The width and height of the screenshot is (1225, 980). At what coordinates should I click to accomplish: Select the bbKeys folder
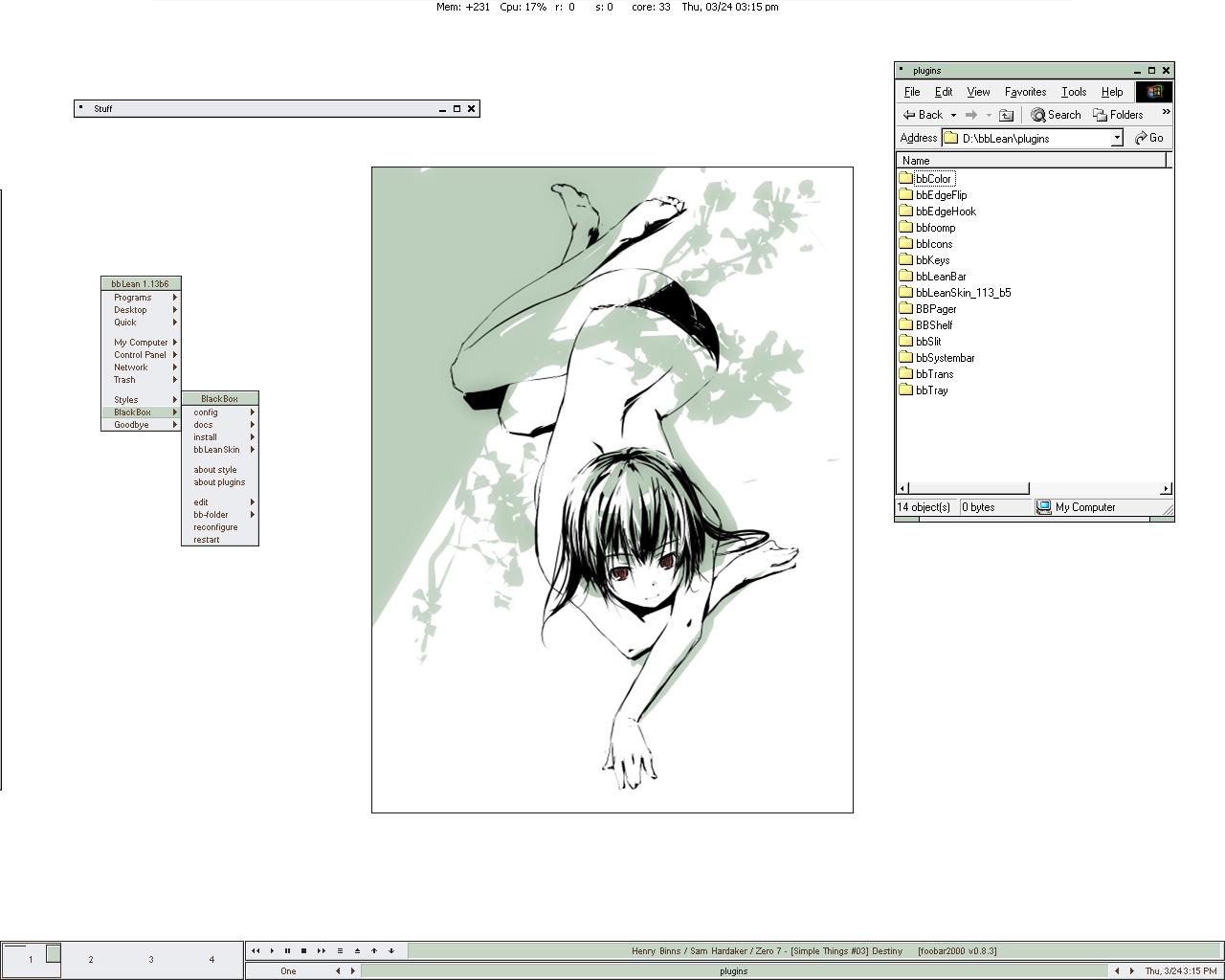(924, 260)
